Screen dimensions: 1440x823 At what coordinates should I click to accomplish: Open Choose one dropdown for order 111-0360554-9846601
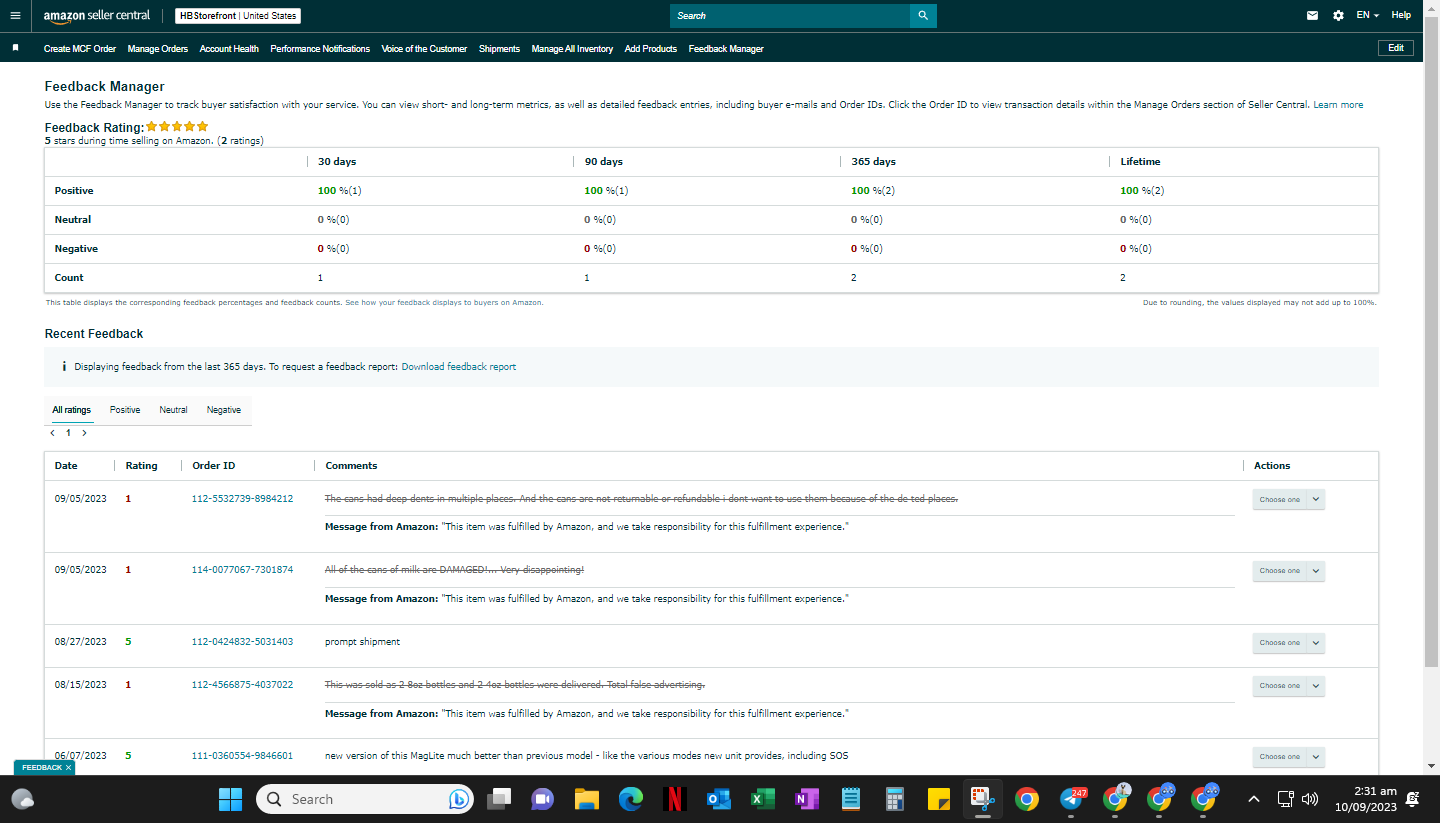click(x=1288, y=757)
